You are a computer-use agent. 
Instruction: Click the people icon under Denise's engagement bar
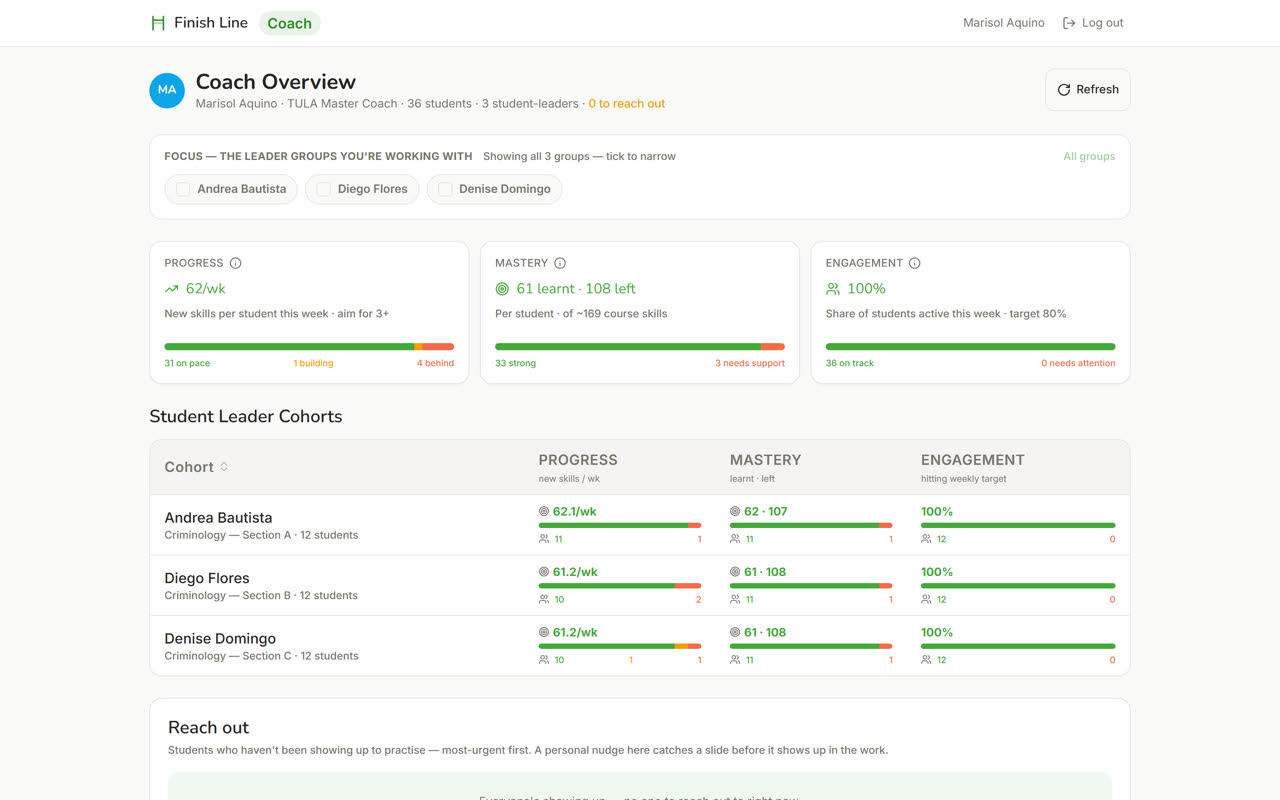[x=926, y=660]
